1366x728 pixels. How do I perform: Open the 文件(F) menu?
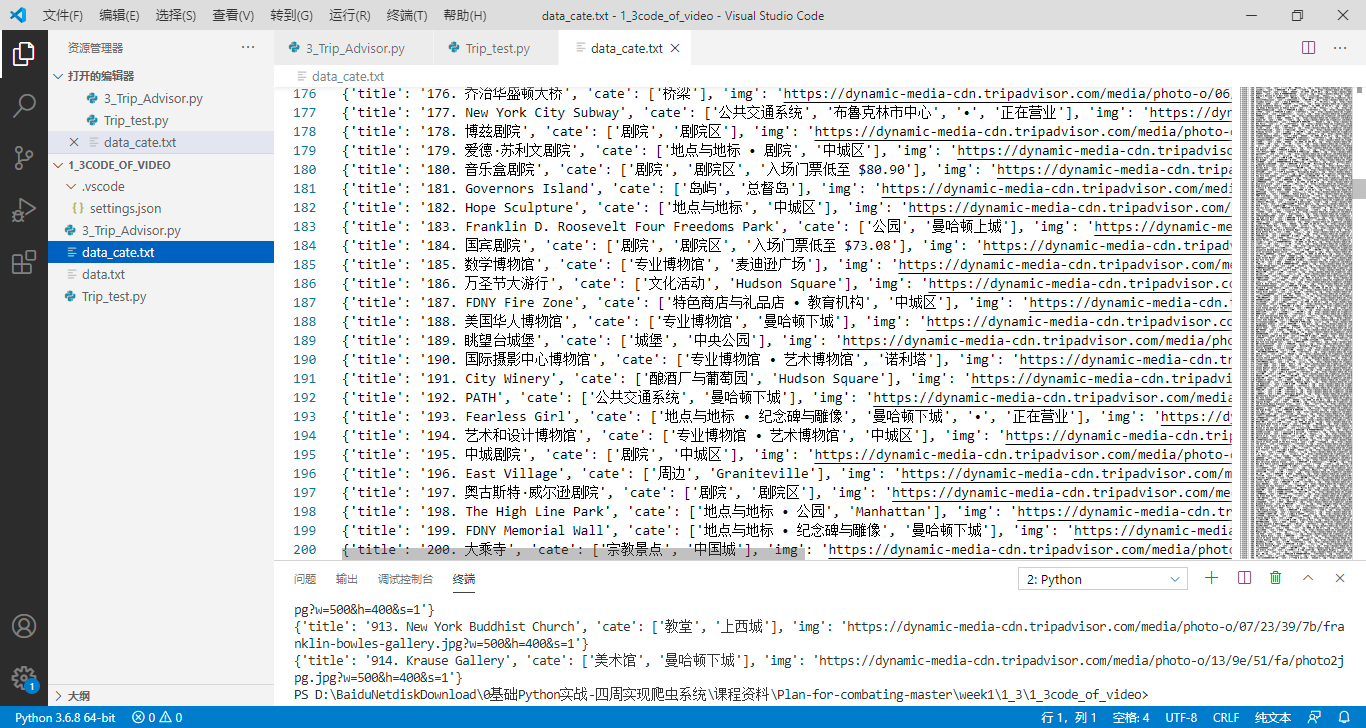click(x=63, y=16)
